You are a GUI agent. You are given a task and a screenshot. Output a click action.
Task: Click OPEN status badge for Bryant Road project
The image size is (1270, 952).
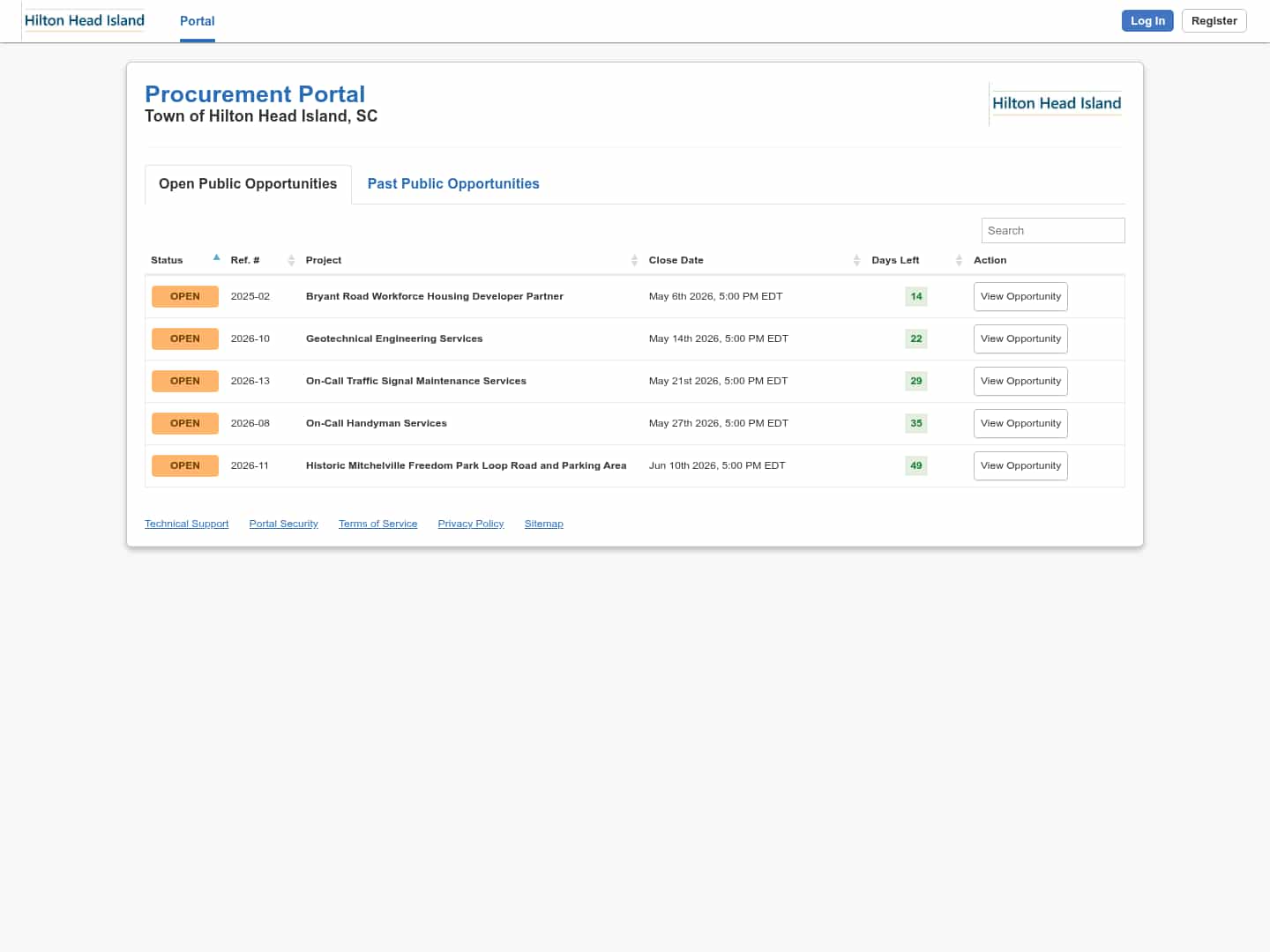point(185,296)
